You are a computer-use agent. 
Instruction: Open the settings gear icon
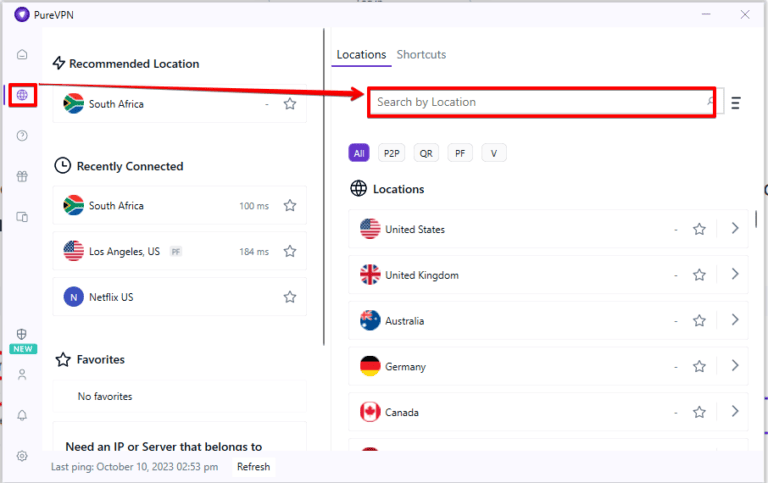pos(22,456)
